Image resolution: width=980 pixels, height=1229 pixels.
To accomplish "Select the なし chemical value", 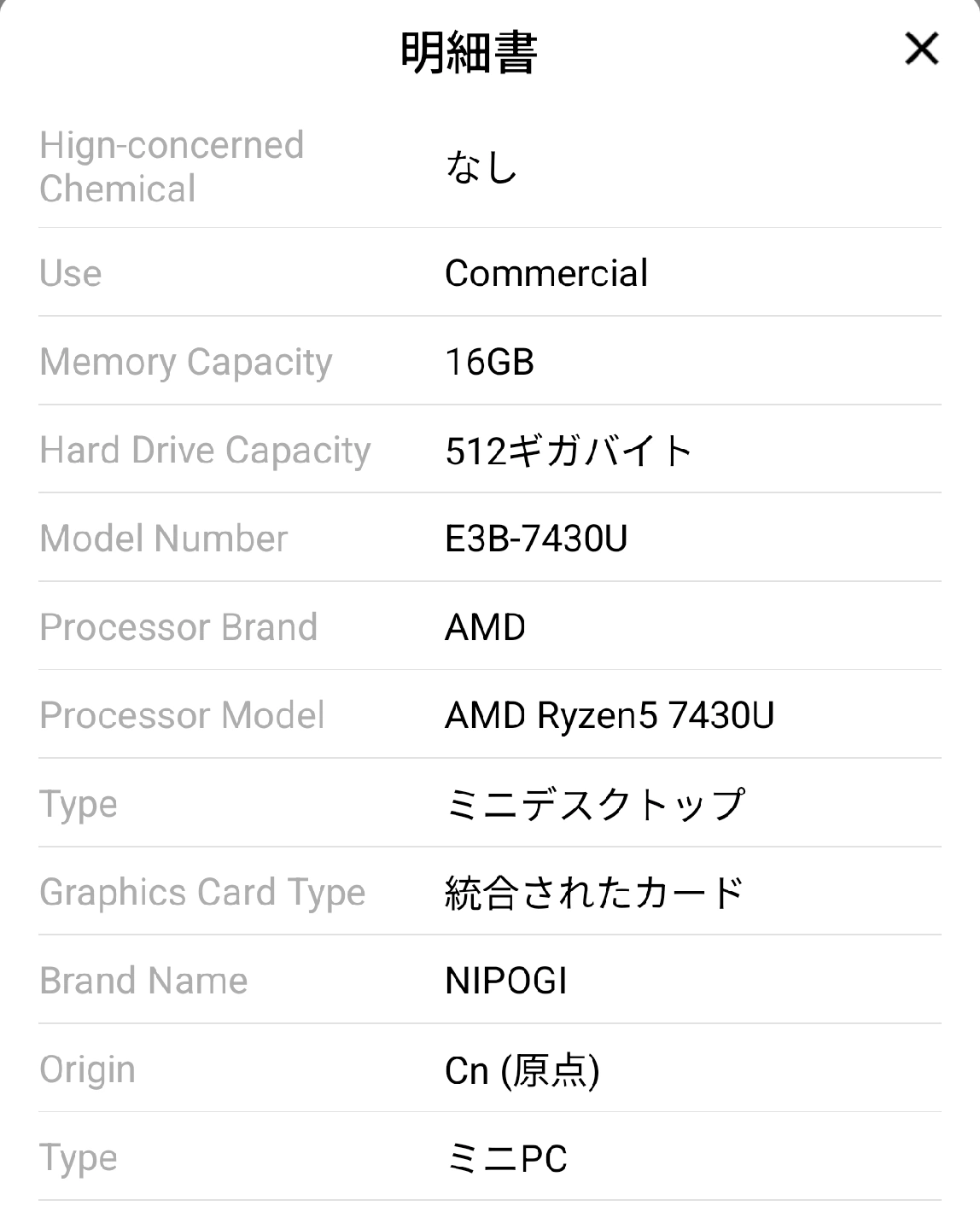I will point(481,167).
